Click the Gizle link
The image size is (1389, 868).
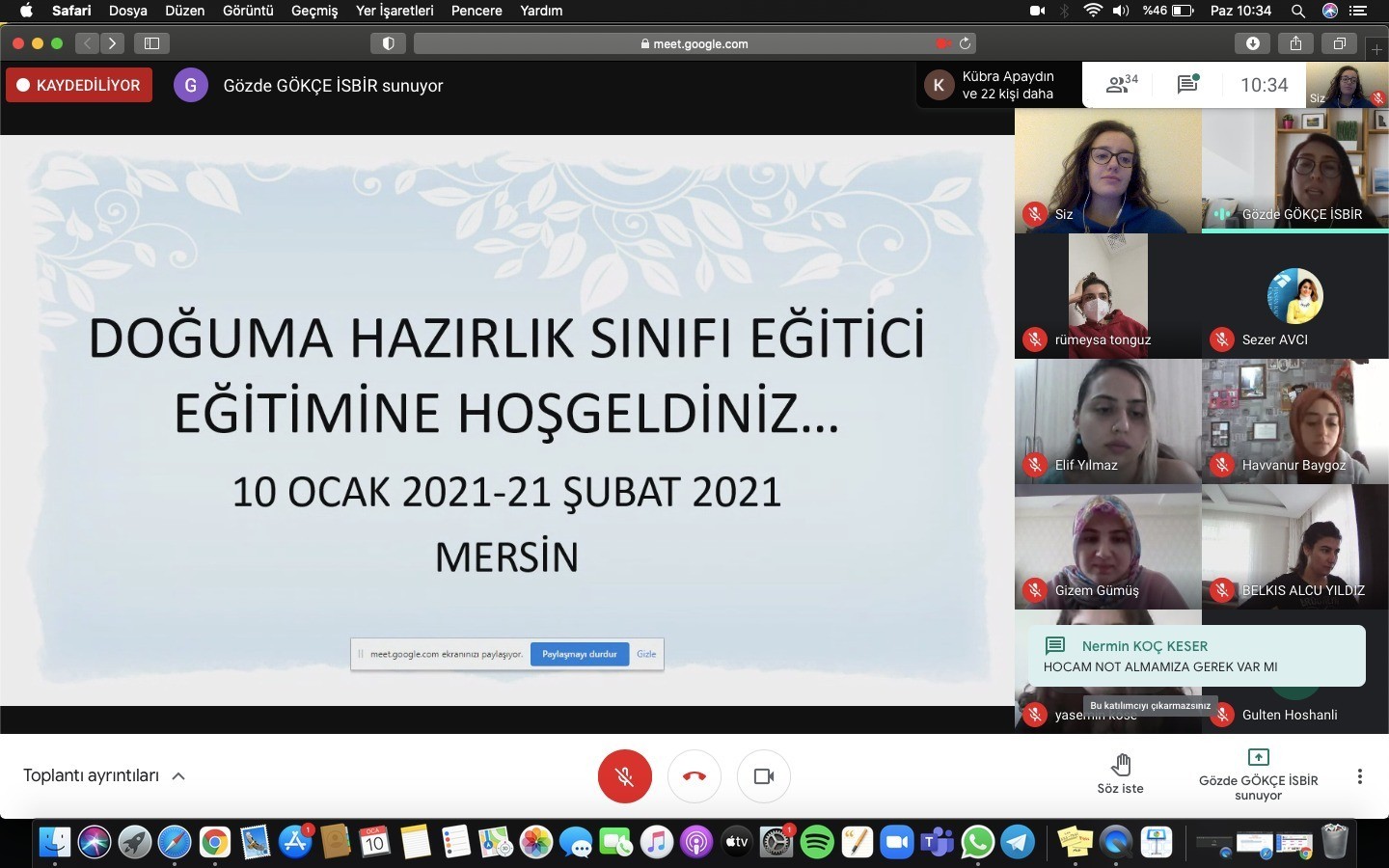click(646, 654)
